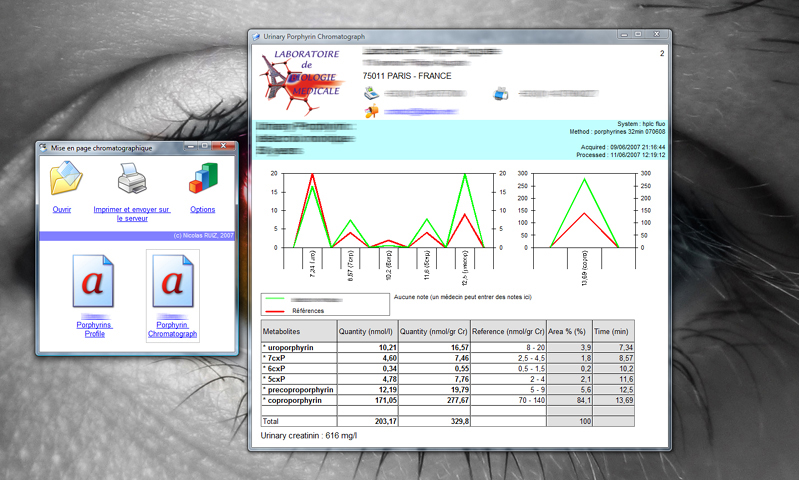This screenshot has width=799, height=480.
Task: Open the Ouvrir link
Action: click(x=62, y=210)
